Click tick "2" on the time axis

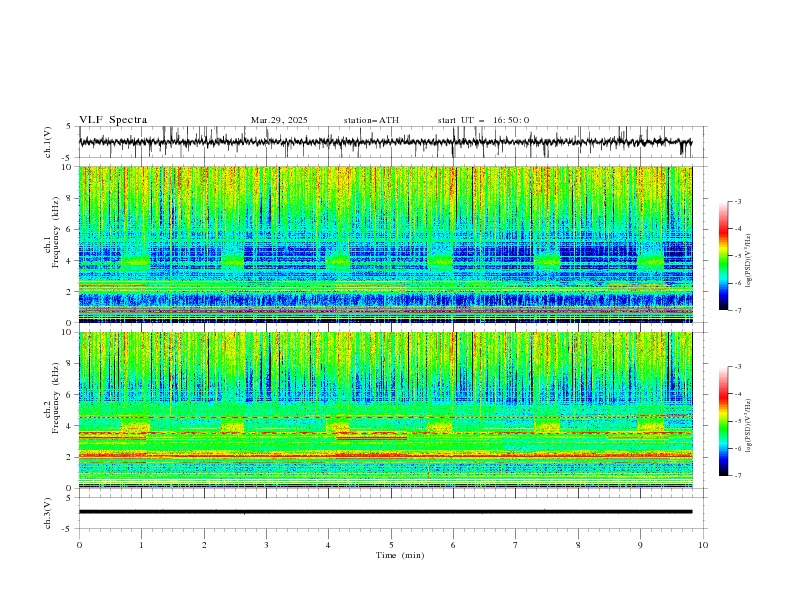tap(204, 545)
